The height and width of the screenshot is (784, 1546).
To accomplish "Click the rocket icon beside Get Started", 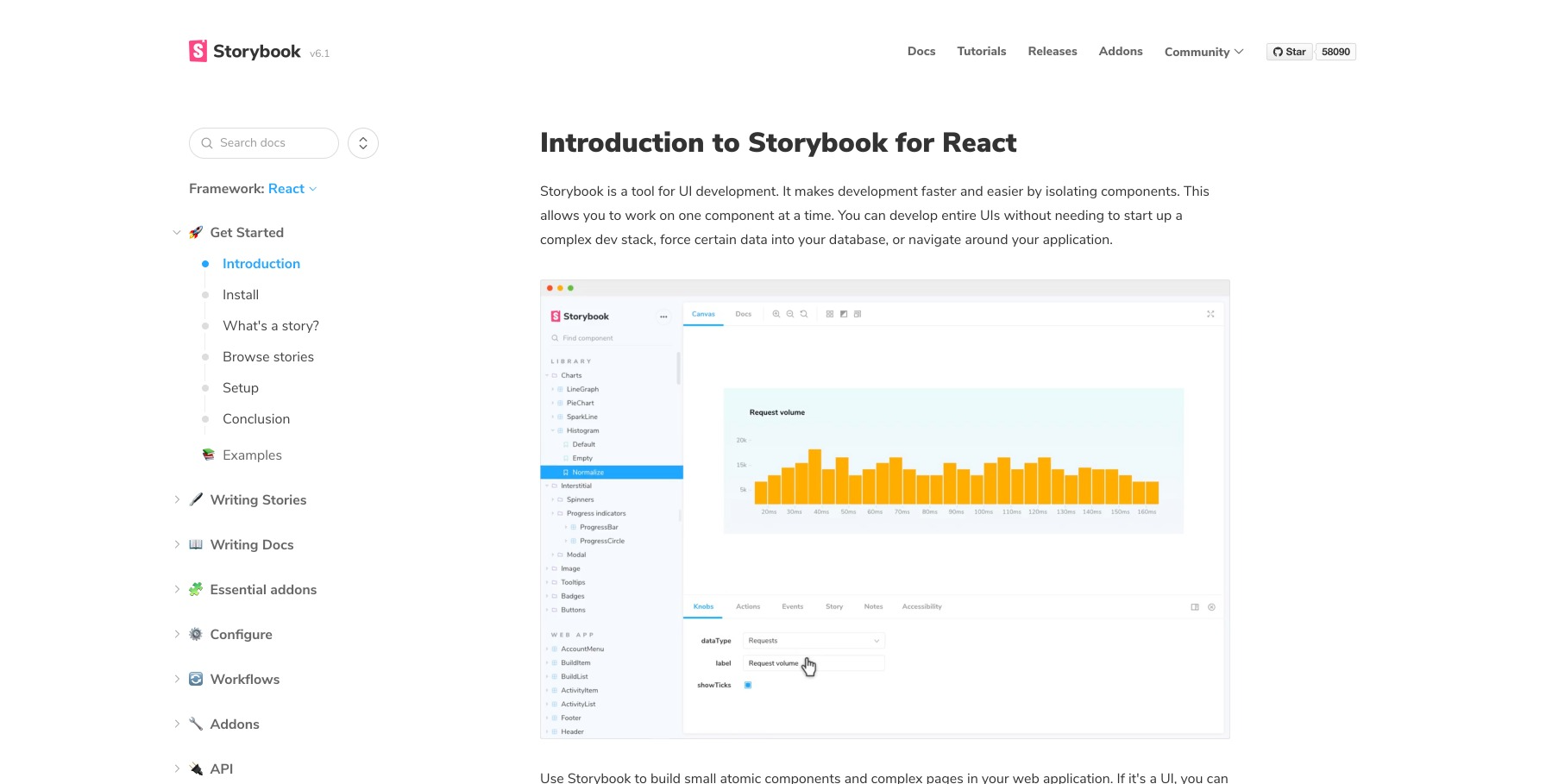I will tap(196, 232).
